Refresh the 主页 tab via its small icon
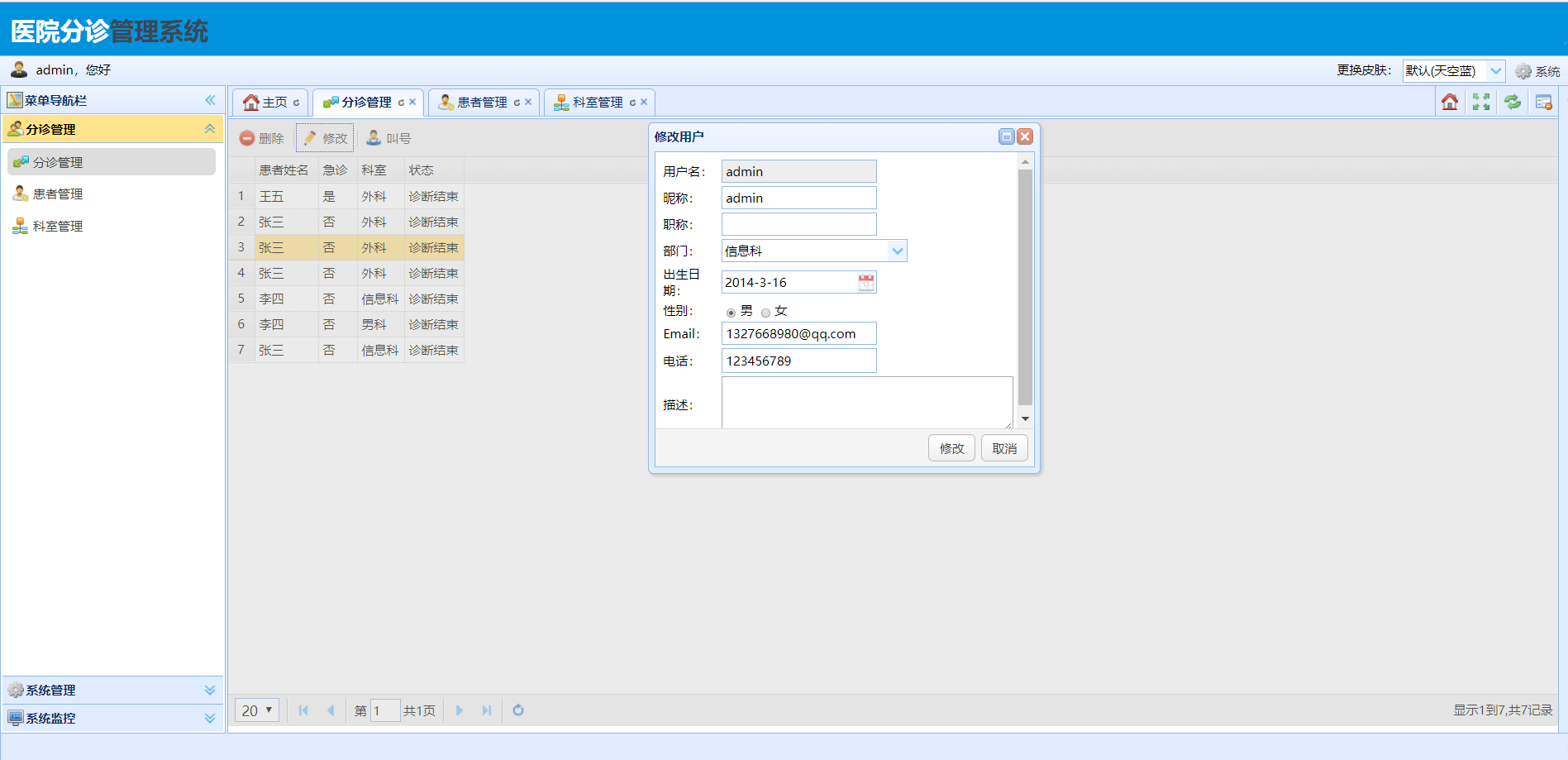The image size is (1568, 760). [x=296, y=103]
